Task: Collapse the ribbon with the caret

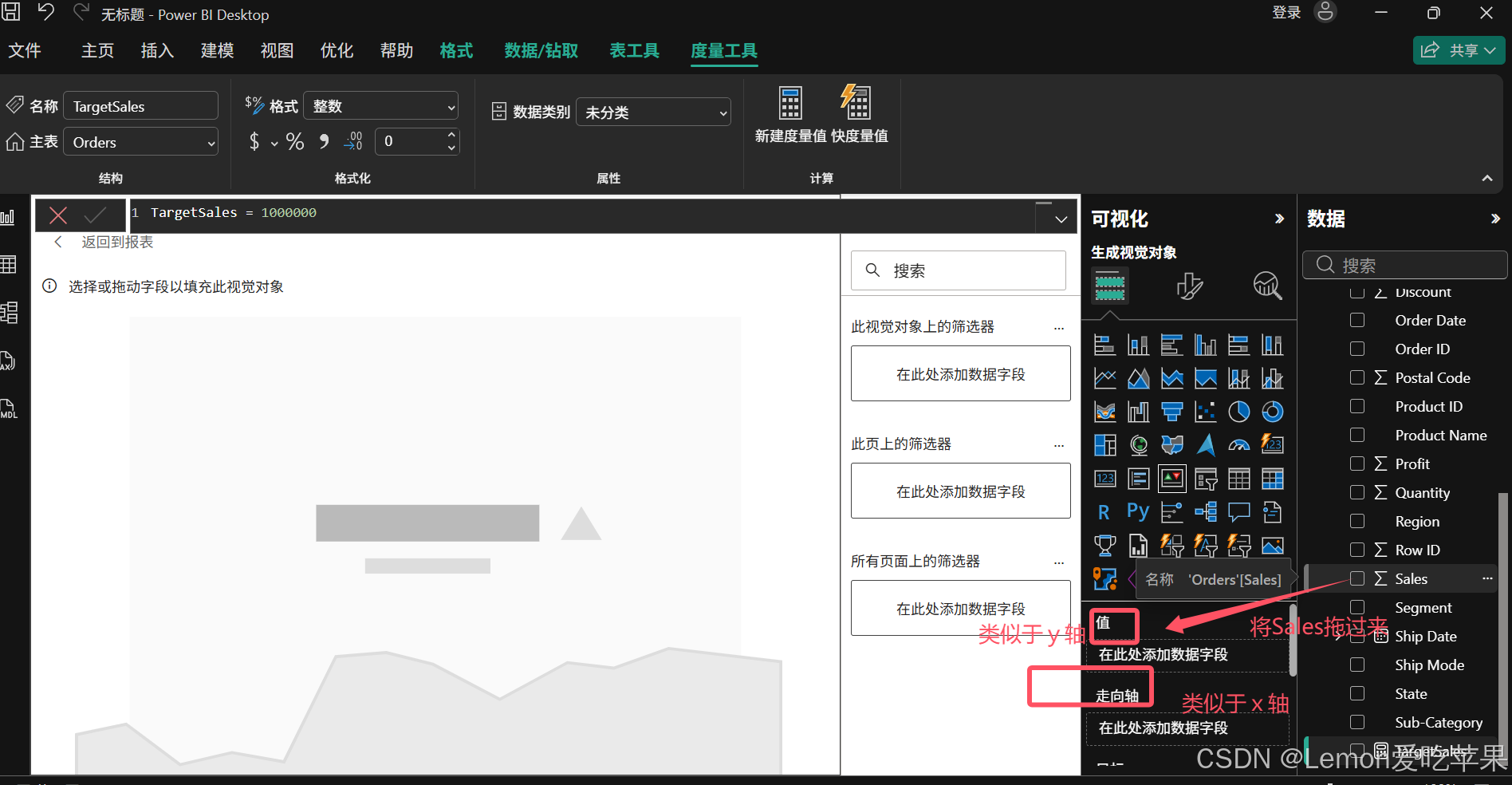Action: pyautogui.click(x=1487, y=179)
